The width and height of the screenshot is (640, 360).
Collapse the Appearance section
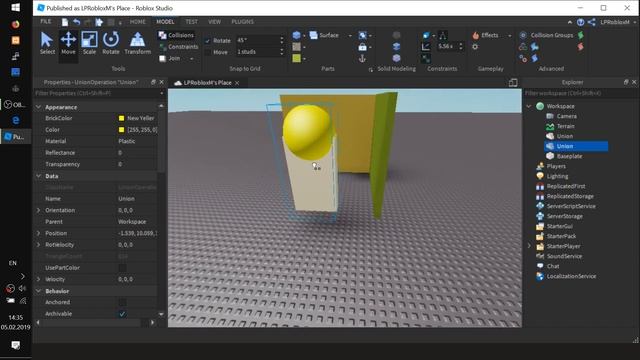click(38, 107)
